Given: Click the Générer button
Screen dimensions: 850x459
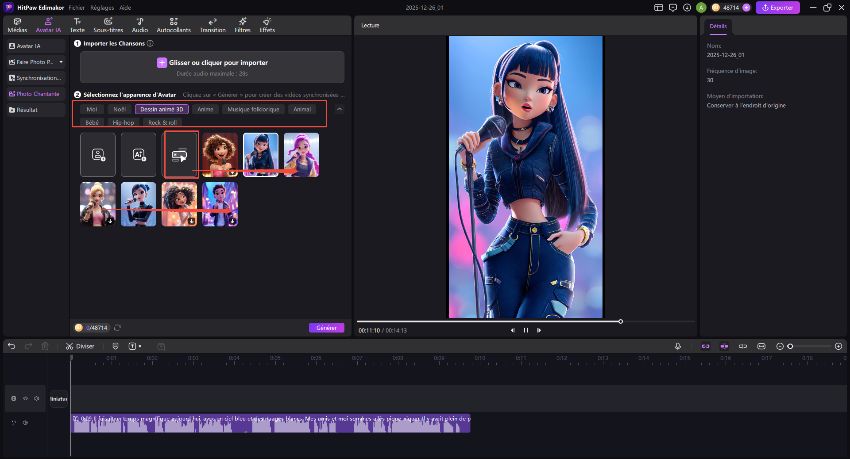Looking at the screenshot, I should [326, 327].
